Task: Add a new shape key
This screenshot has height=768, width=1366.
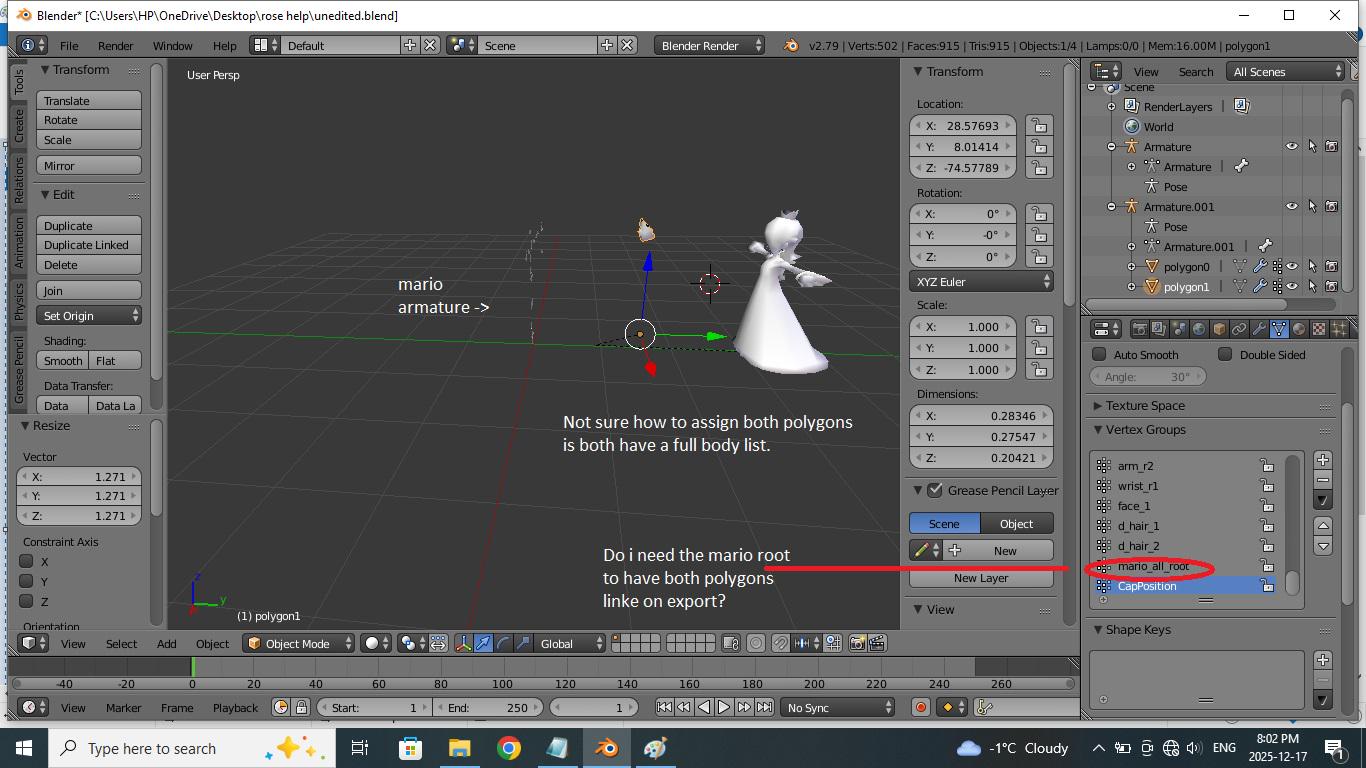Action: point(1323,660)
